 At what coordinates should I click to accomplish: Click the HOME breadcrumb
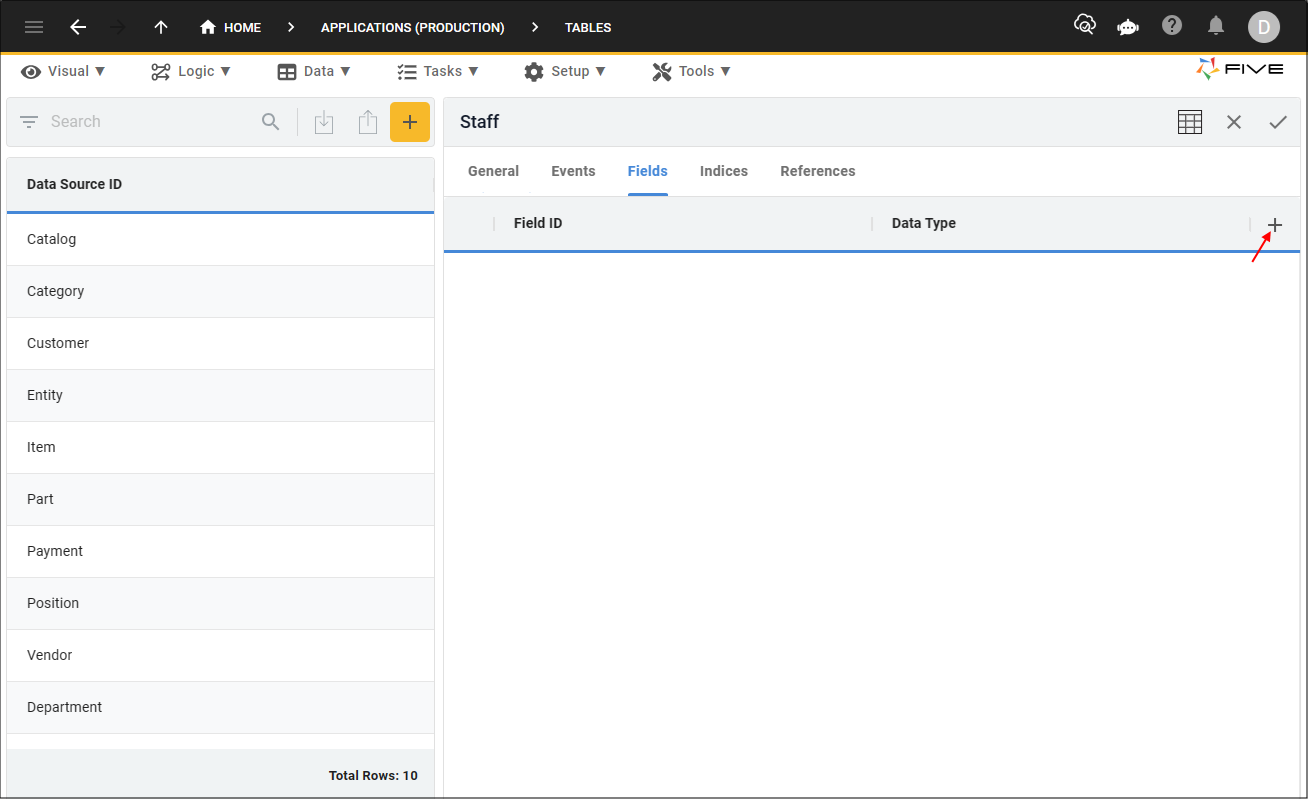click(x=231, y=27)
